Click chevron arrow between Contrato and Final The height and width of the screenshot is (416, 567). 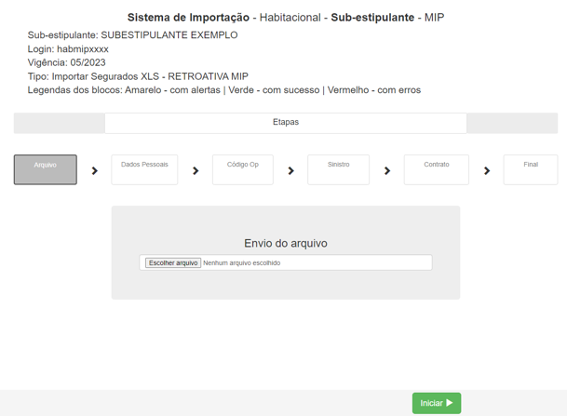(x=487, y=170)
